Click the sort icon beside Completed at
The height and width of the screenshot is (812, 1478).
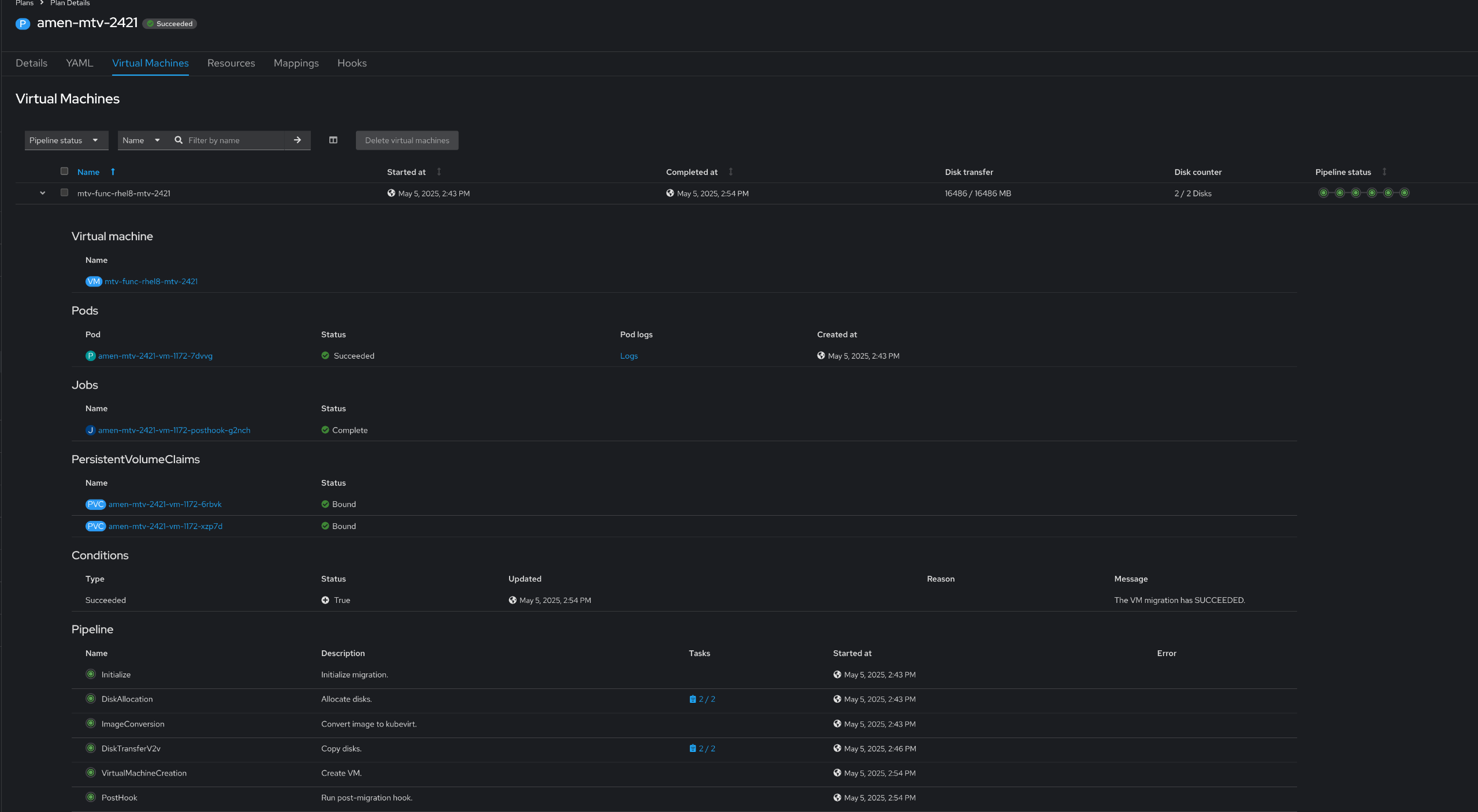[x=731, y=172]
